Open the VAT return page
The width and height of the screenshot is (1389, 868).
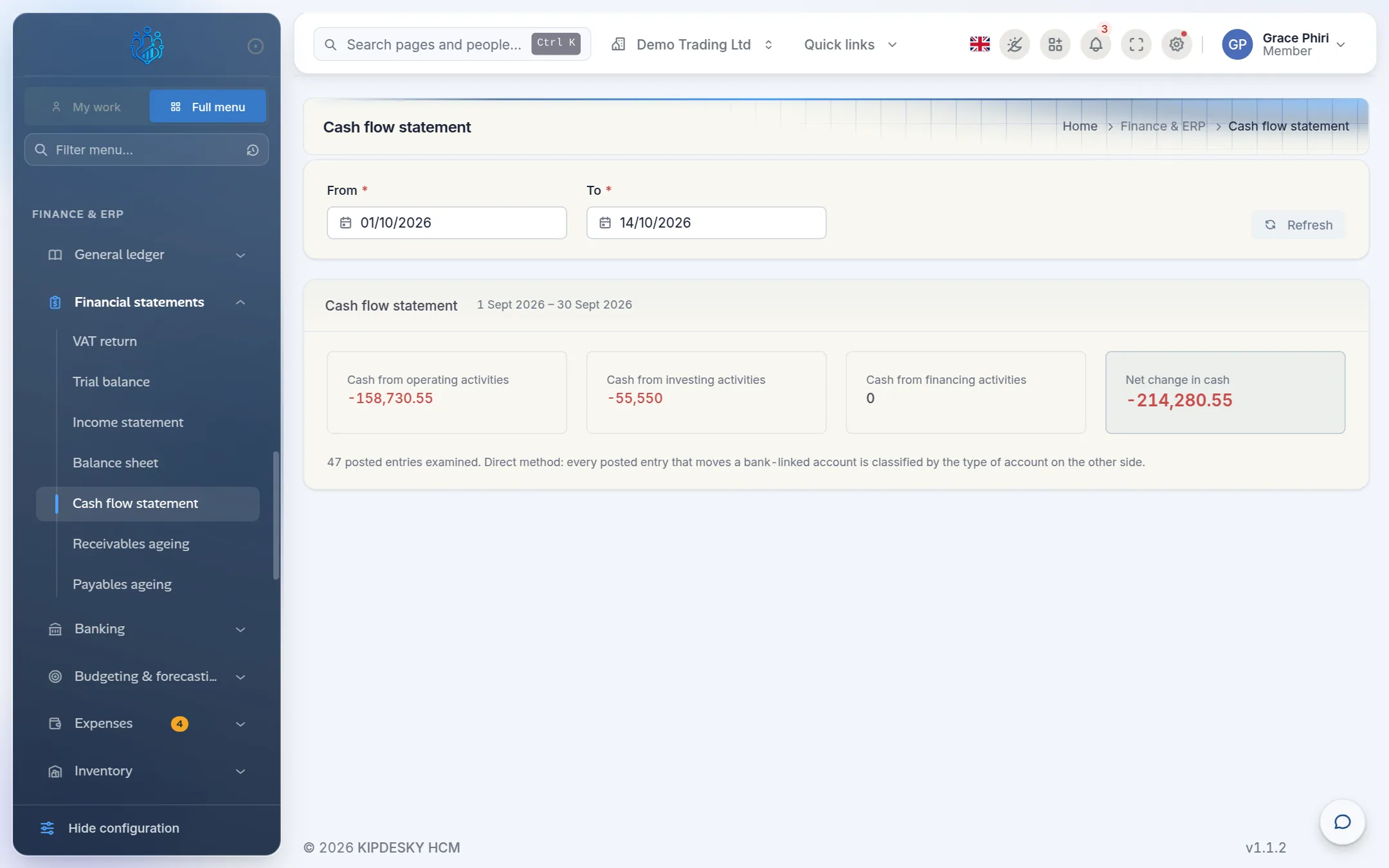(x=105, y=341)
